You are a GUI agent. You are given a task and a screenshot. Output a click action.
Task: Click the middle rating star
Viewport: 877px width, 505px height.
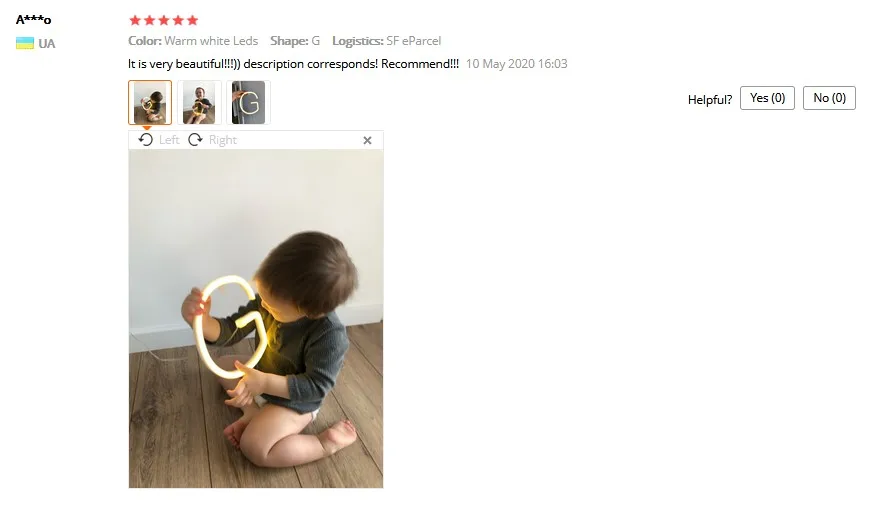[164, 21]
